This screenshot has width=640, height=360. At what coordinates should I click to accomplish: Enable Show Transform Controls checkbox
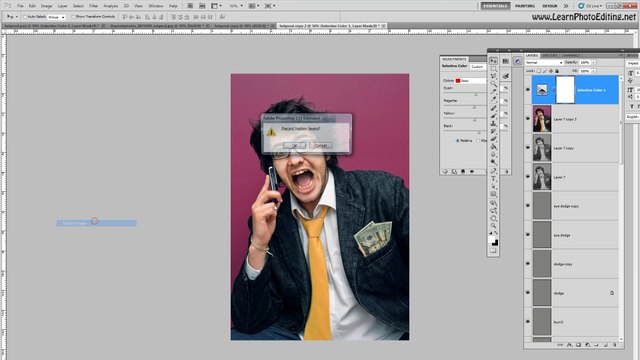(x=73, y=17)
